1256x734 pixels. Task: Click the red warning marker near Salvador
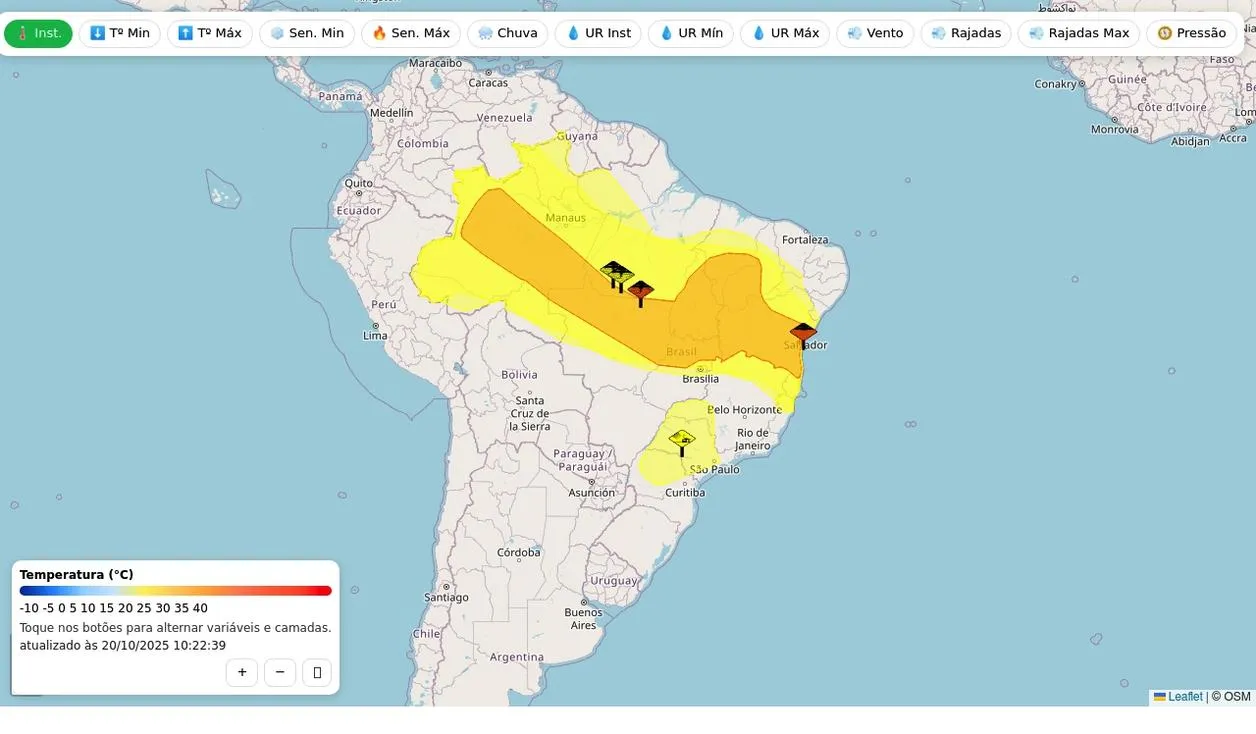[803, 334]
